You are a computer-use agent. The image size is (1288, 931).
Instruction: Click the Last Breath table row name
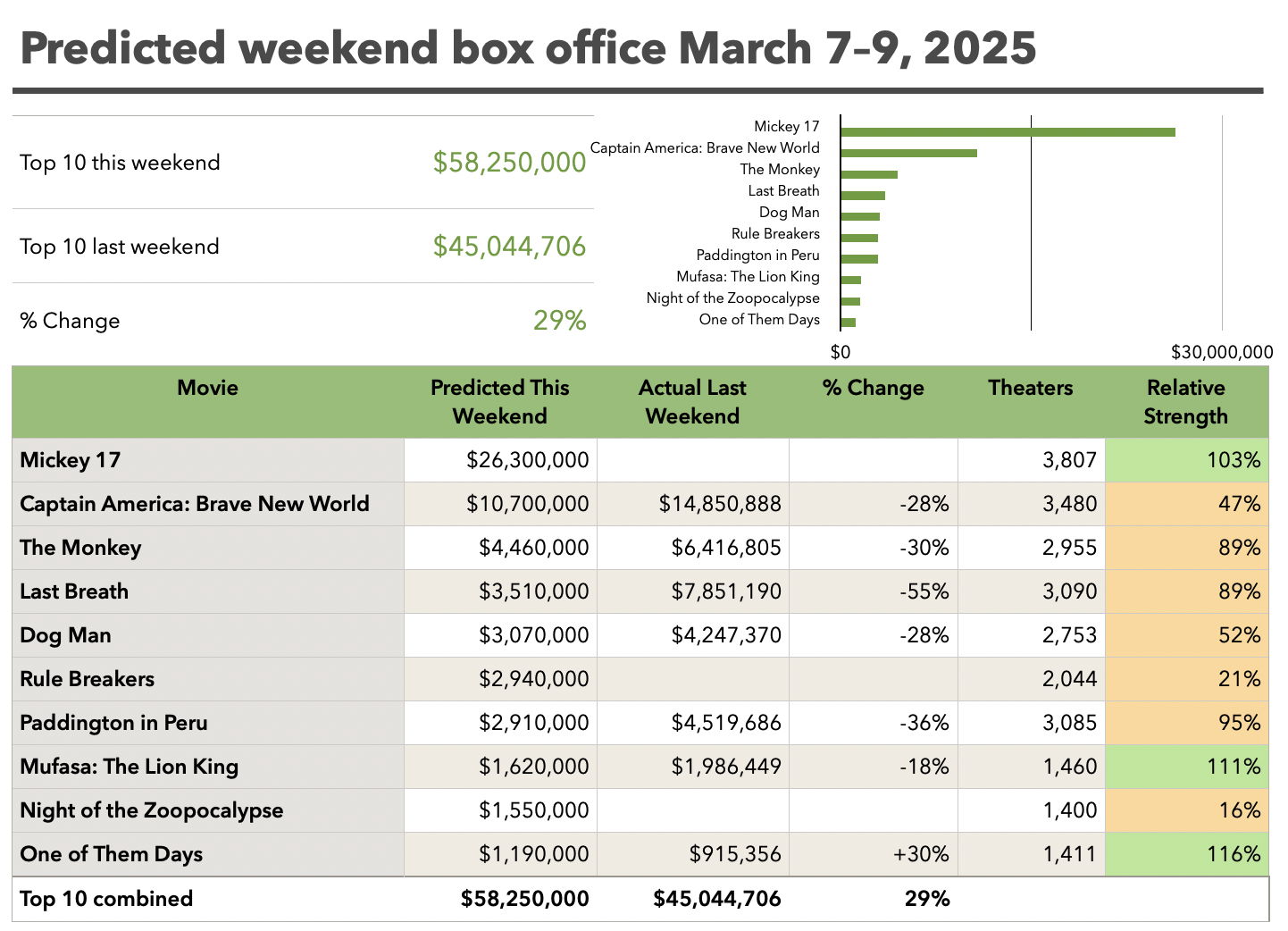click(208, 591)
